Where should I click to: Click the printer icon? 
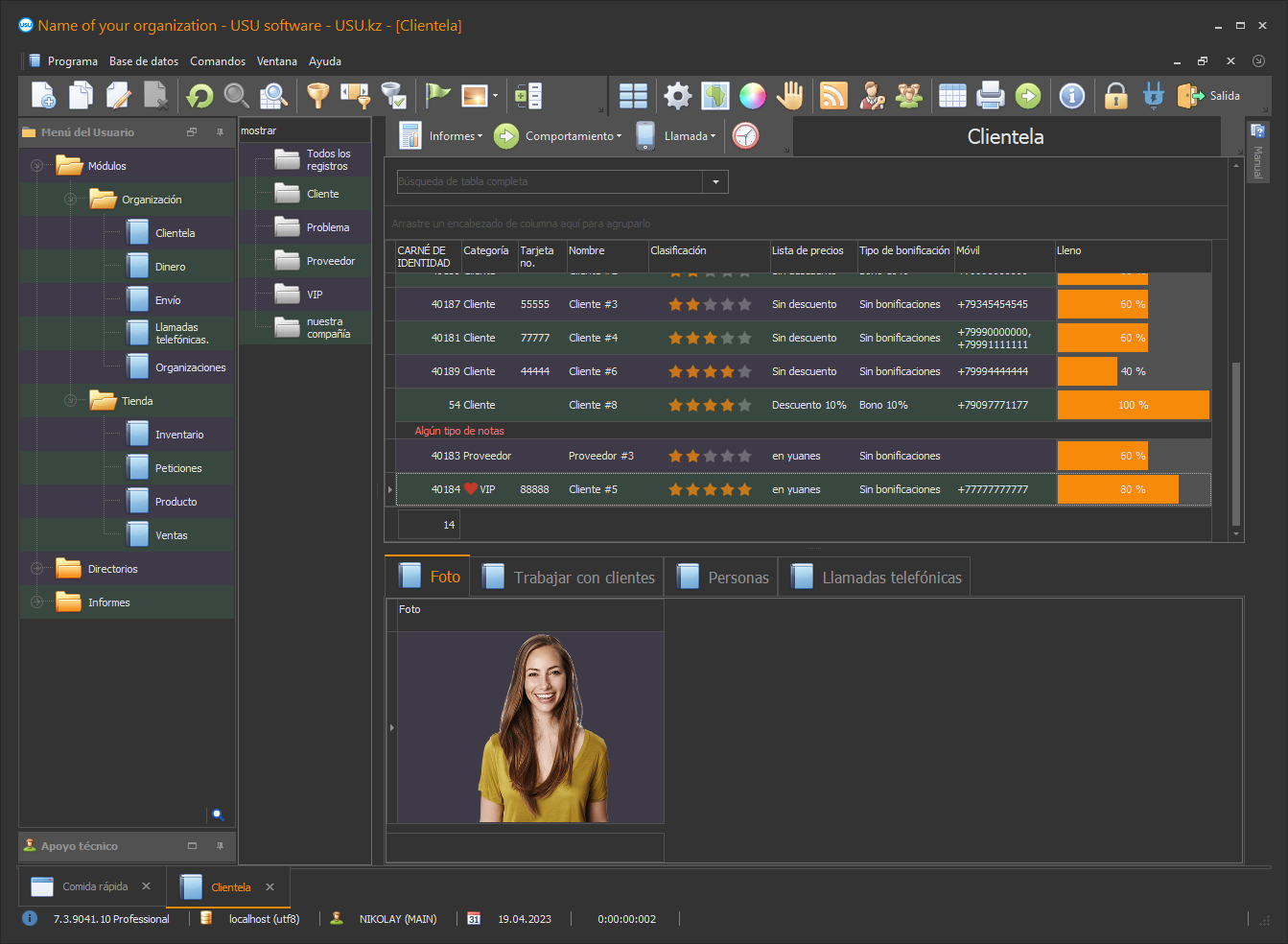[990, 96]
